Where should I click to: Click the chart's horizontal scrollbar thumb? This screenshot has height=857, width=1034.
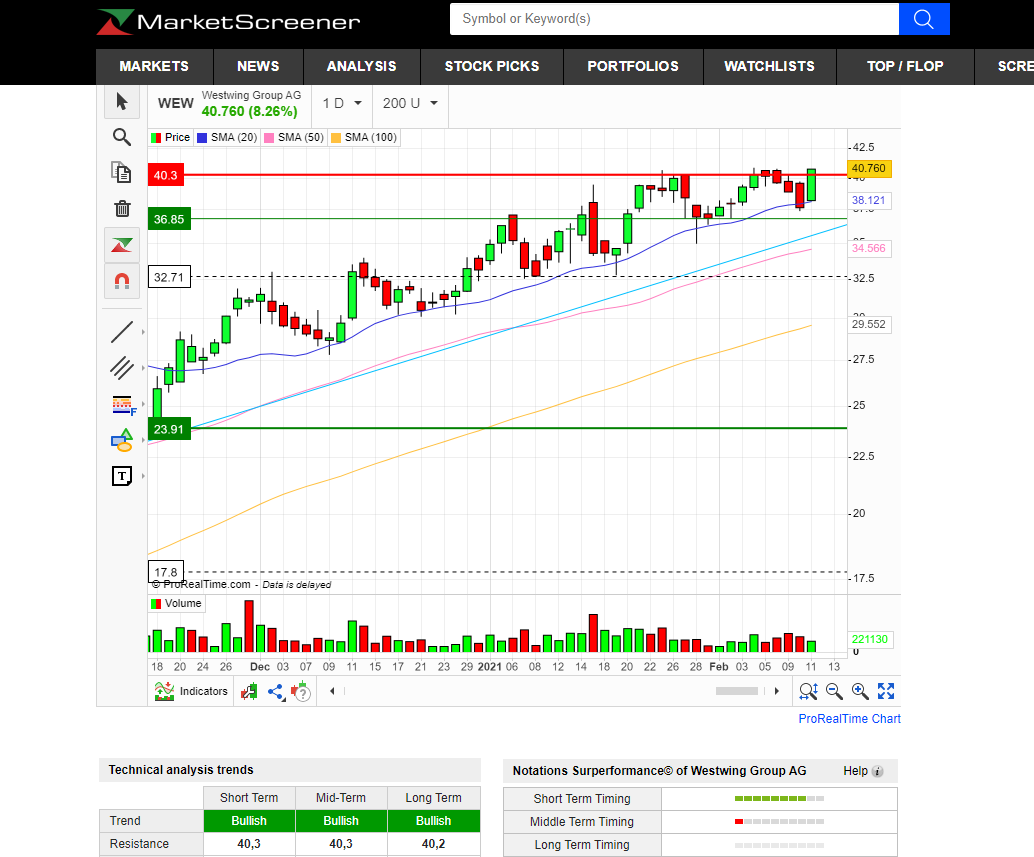737,691
